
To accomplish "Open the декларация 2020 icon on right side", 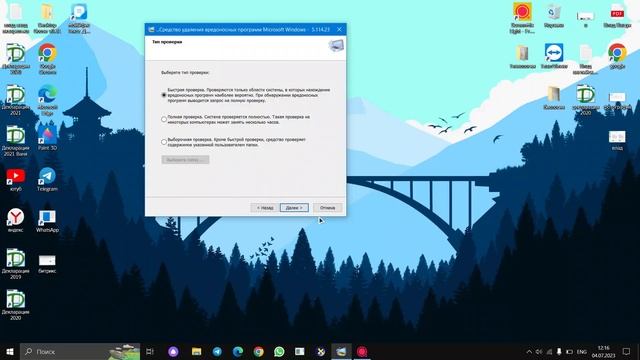I will 585,99.
